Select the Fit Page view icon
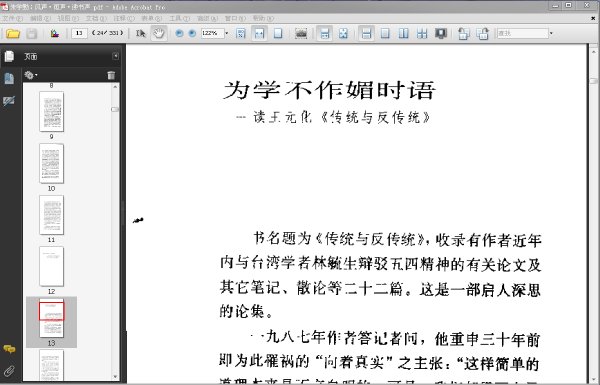 278,34
